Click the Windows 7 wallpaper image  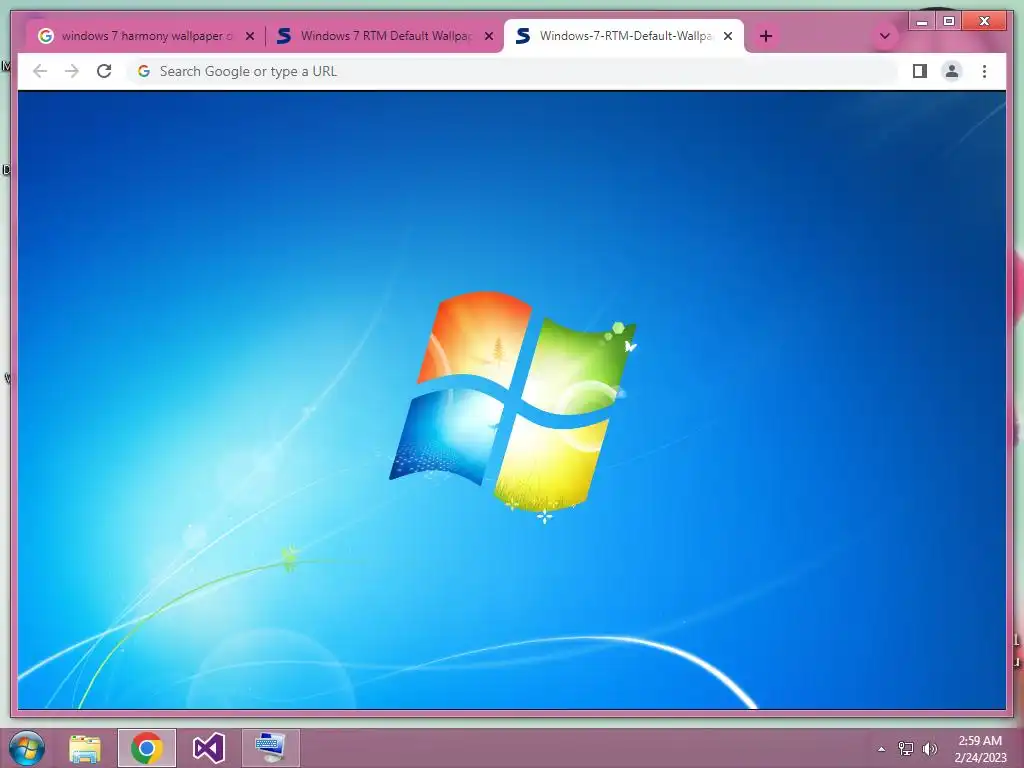click(x=511, y=400)
